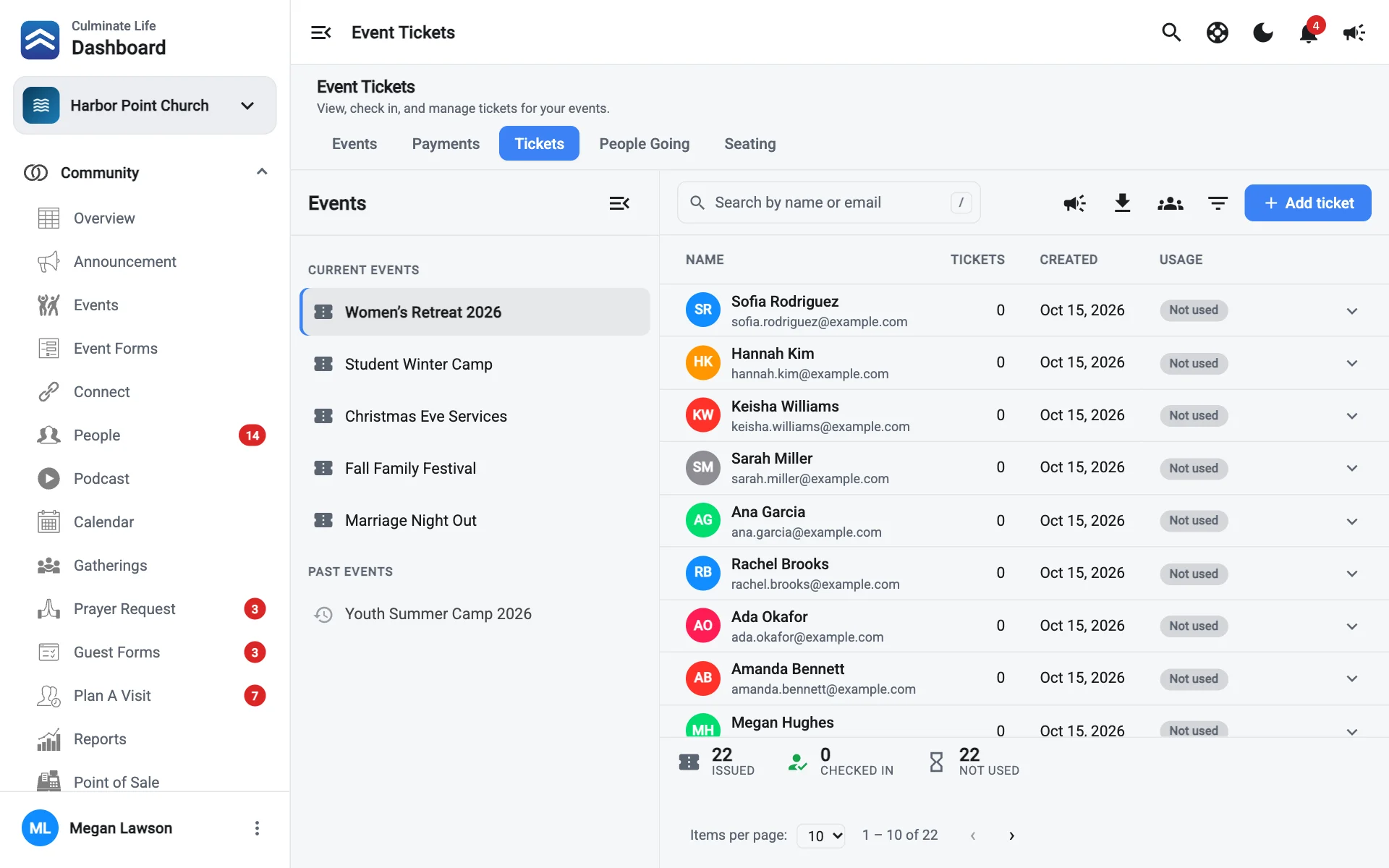This screenshot has height=868, width=1389.
Task: Open items per page dropdown
Action: [x=821, y=835]
